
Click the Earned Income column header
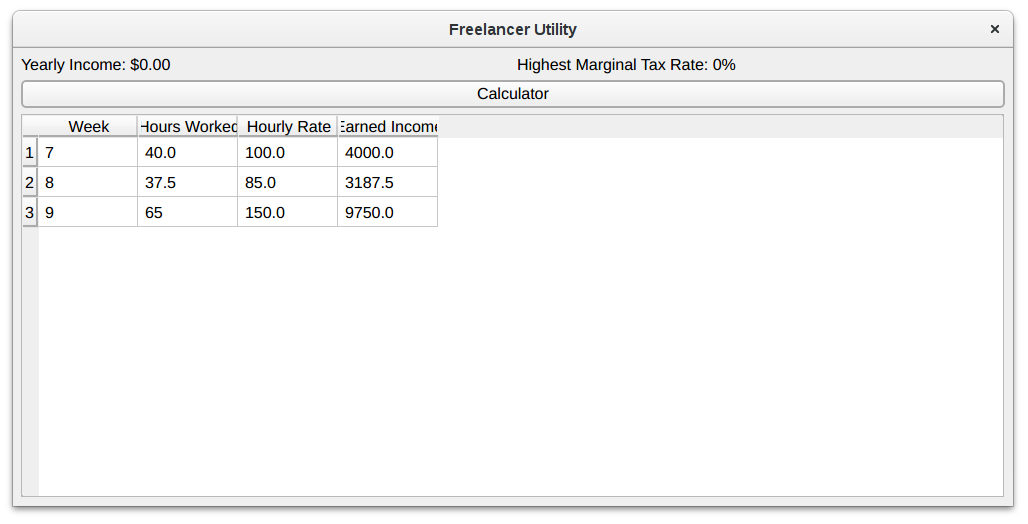click(x=388, y=127)
